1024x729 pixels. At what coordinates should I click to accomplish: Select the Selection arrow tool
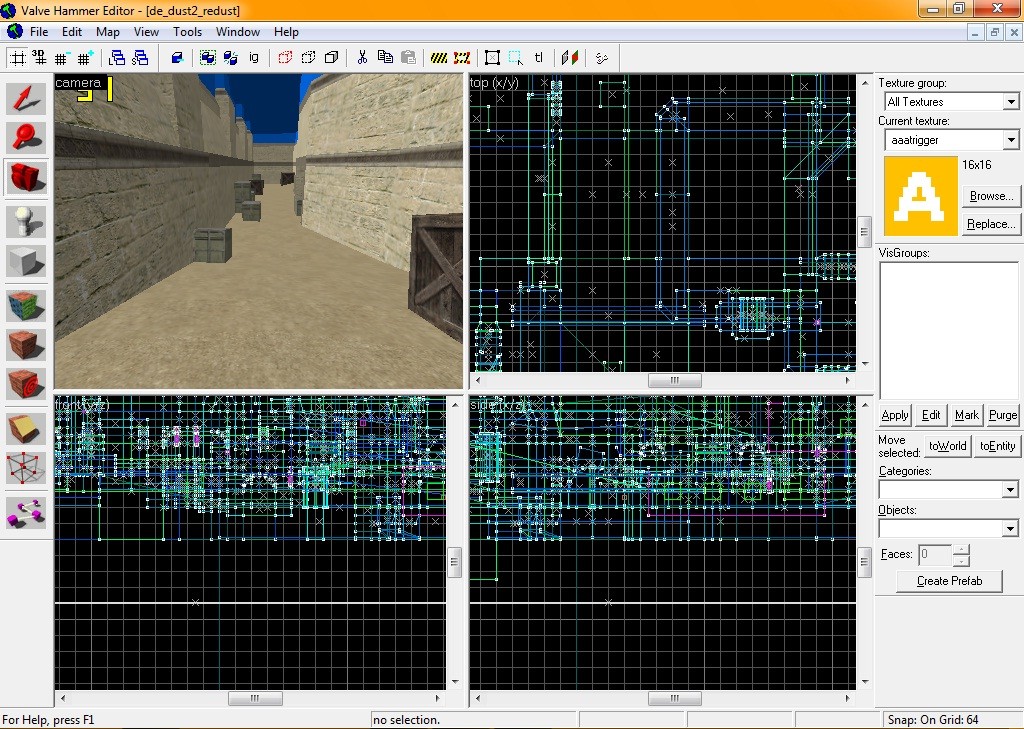27,99
